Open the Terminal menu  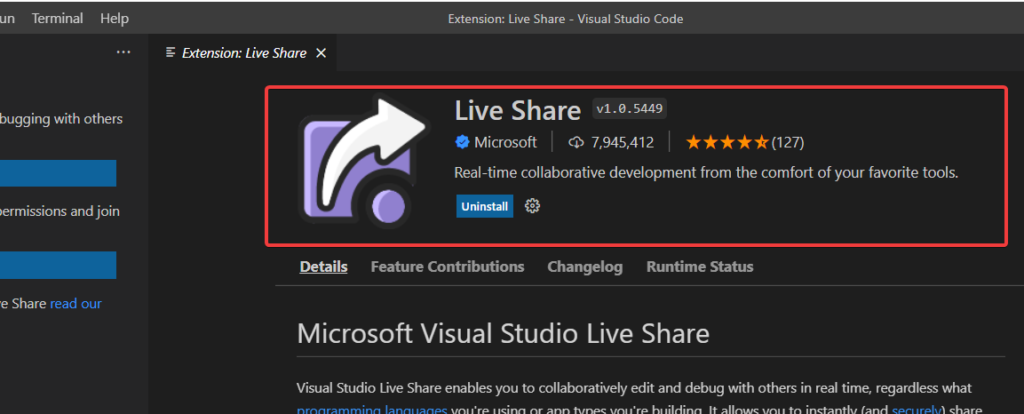(57, 18)
